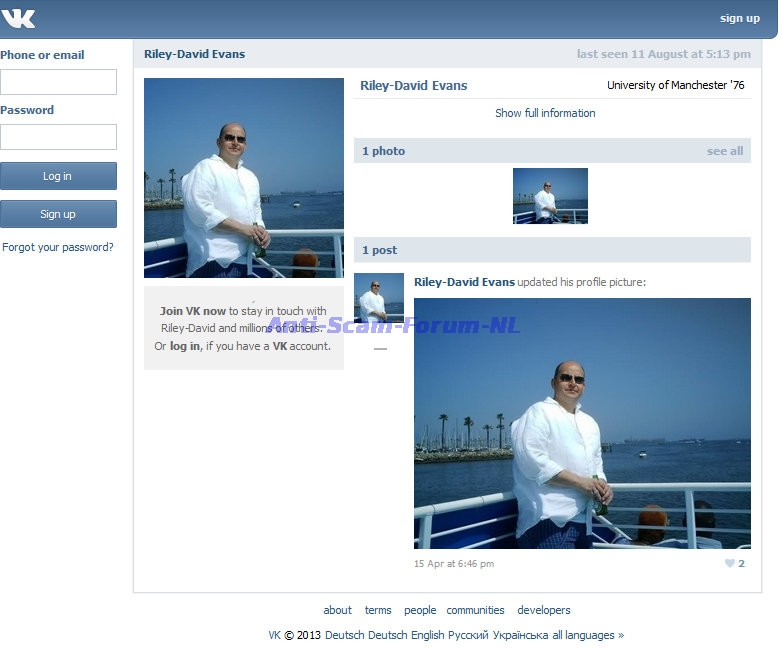Viewport: 782px width, 648px height.
Task: Expand all languages in footer
Action: (587, 635)
